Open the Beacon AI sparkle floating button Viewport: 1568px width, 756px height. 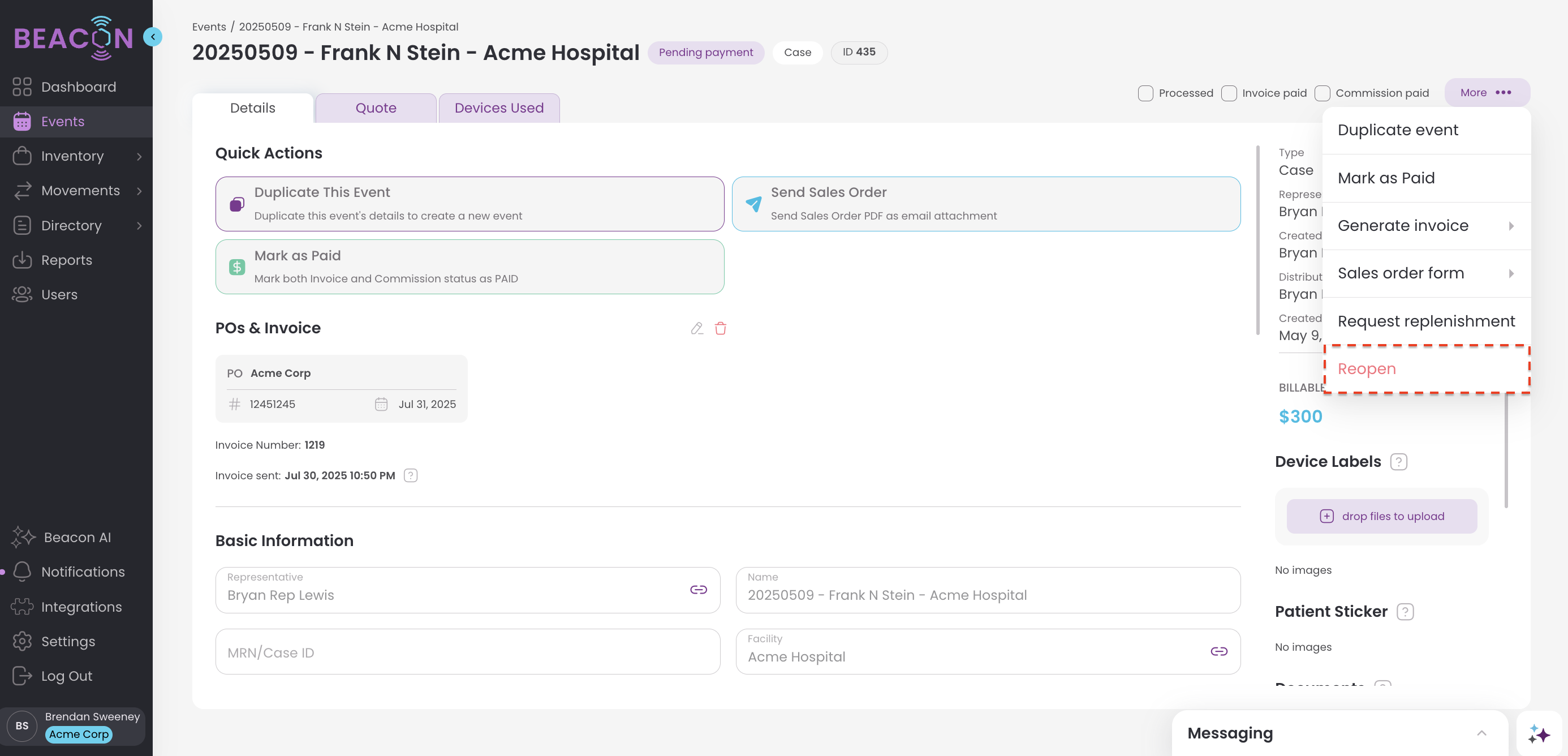pyautogui.click(x=1538, y=733)
